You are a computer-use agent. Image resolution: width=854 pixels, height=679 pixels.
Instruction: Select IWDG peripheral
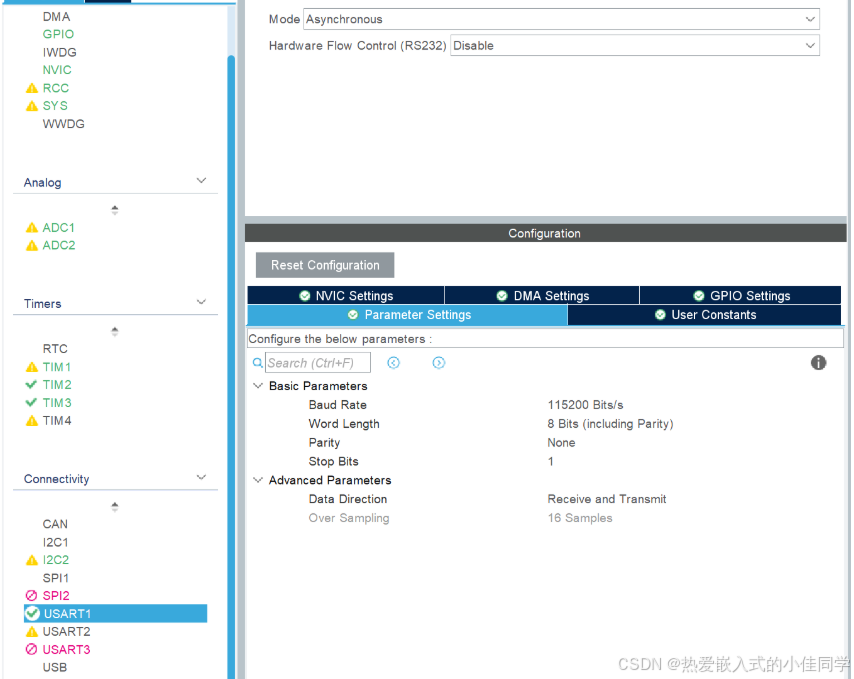(60, 52)
